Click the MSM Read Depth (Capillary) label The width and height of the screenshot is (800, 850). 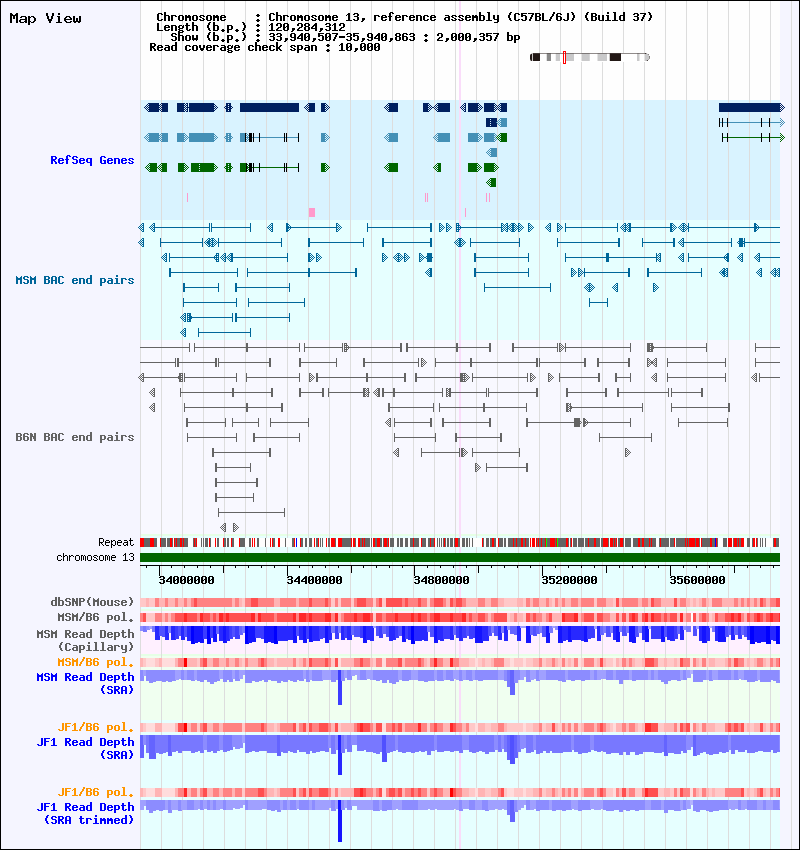pos(86,640)
